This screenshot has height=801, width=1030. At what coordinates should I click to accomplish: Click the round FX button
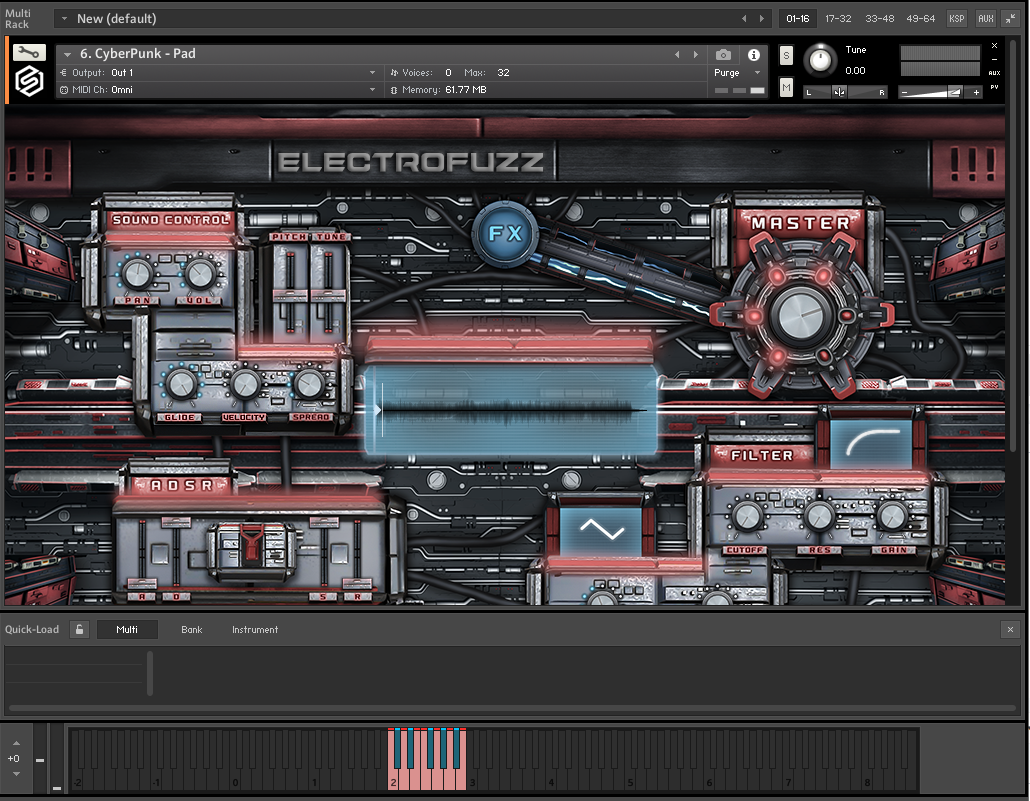[x=505, y=234]
